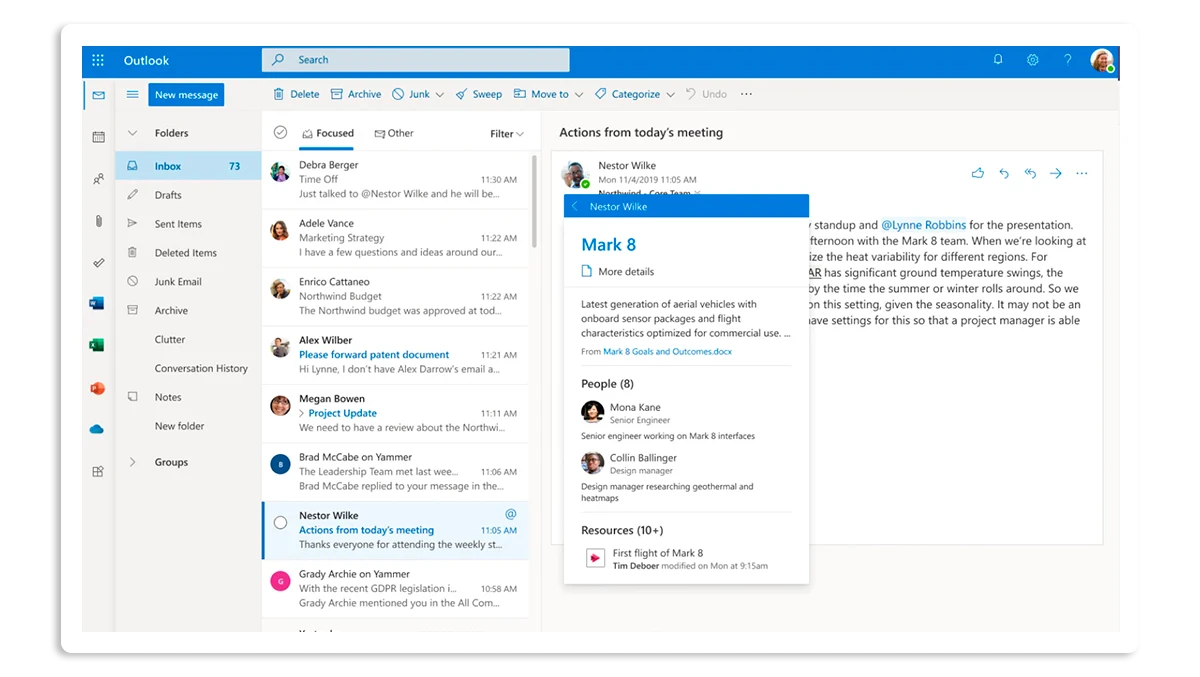Select Collin Ballinger in People list

tap(667, 478)
